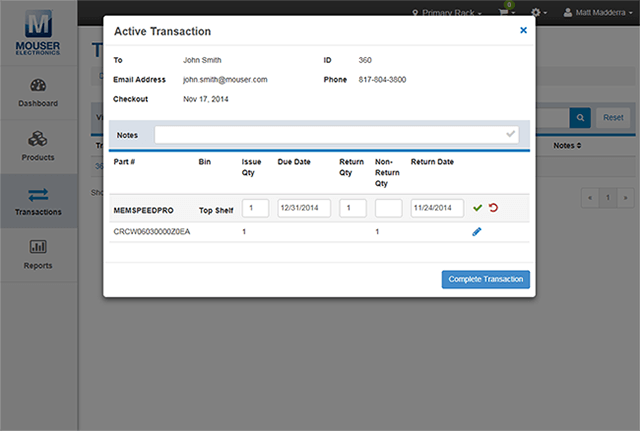Click the Due Date field 12/31/2014
The height and width of the screenshot is (431, 640).
pos(304,208)
